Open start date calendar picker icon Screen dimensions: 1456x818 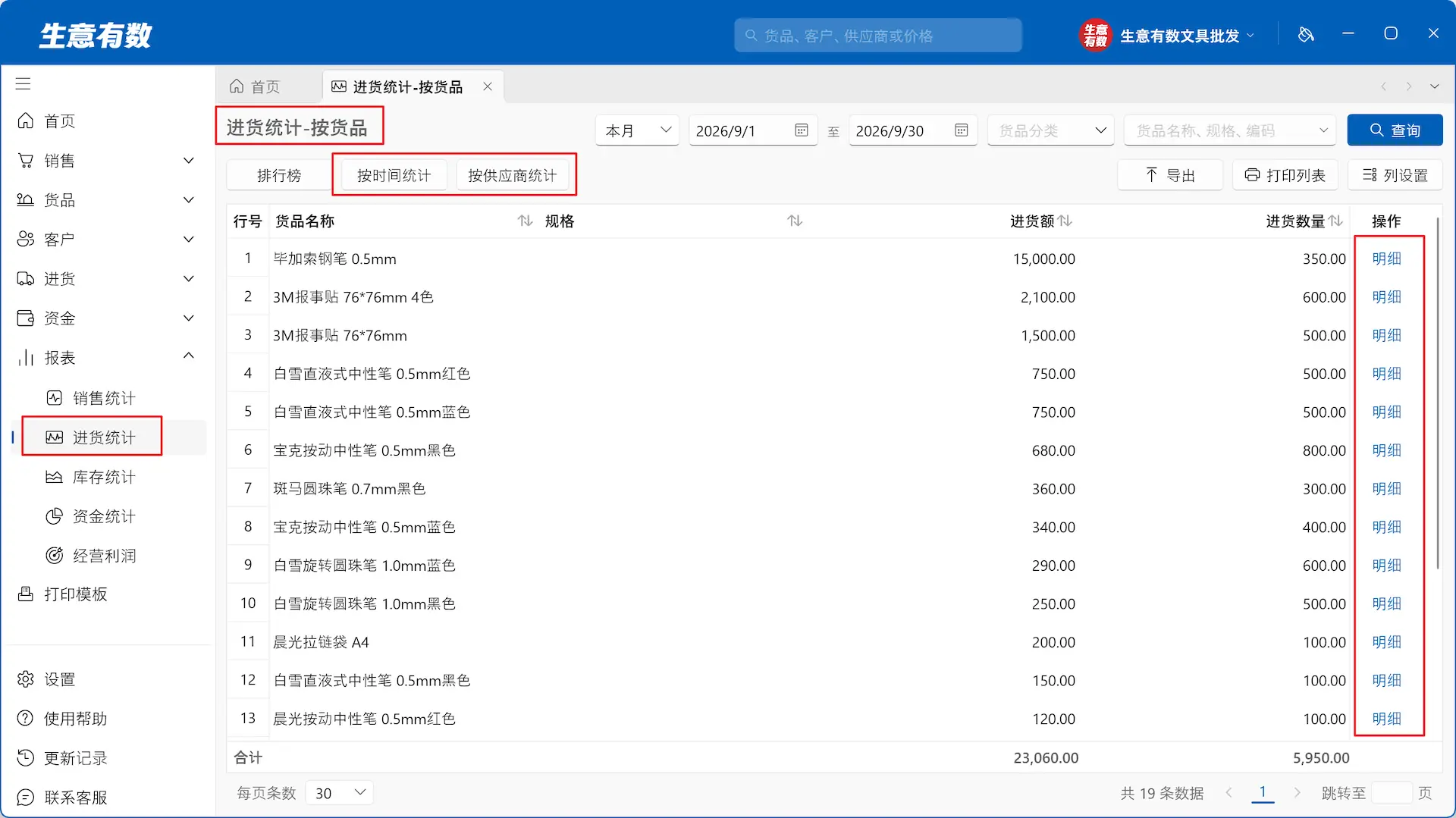(x=801, y=130)
